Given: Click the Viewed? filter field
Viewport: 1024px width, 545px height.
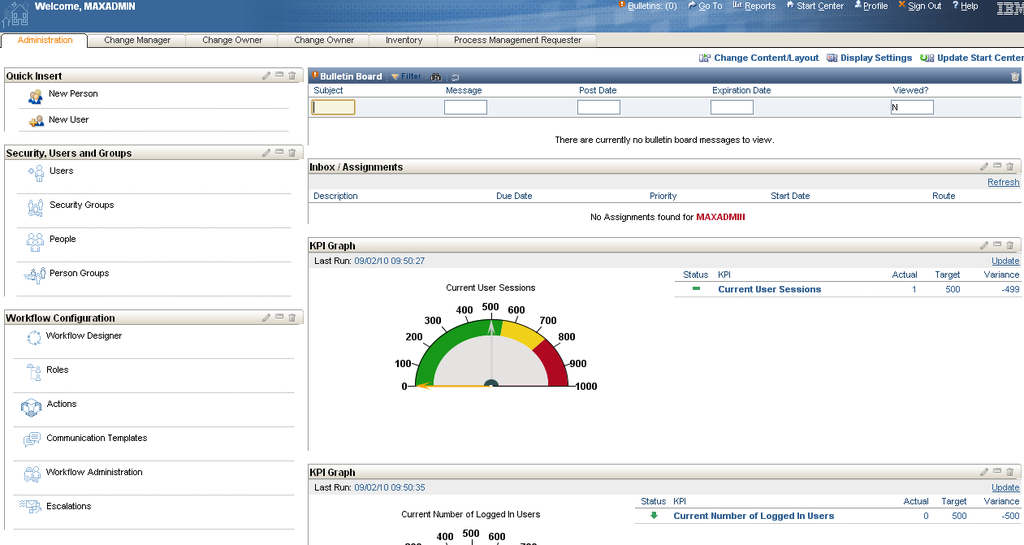Looking at the screenshot, I should (912, 107).
